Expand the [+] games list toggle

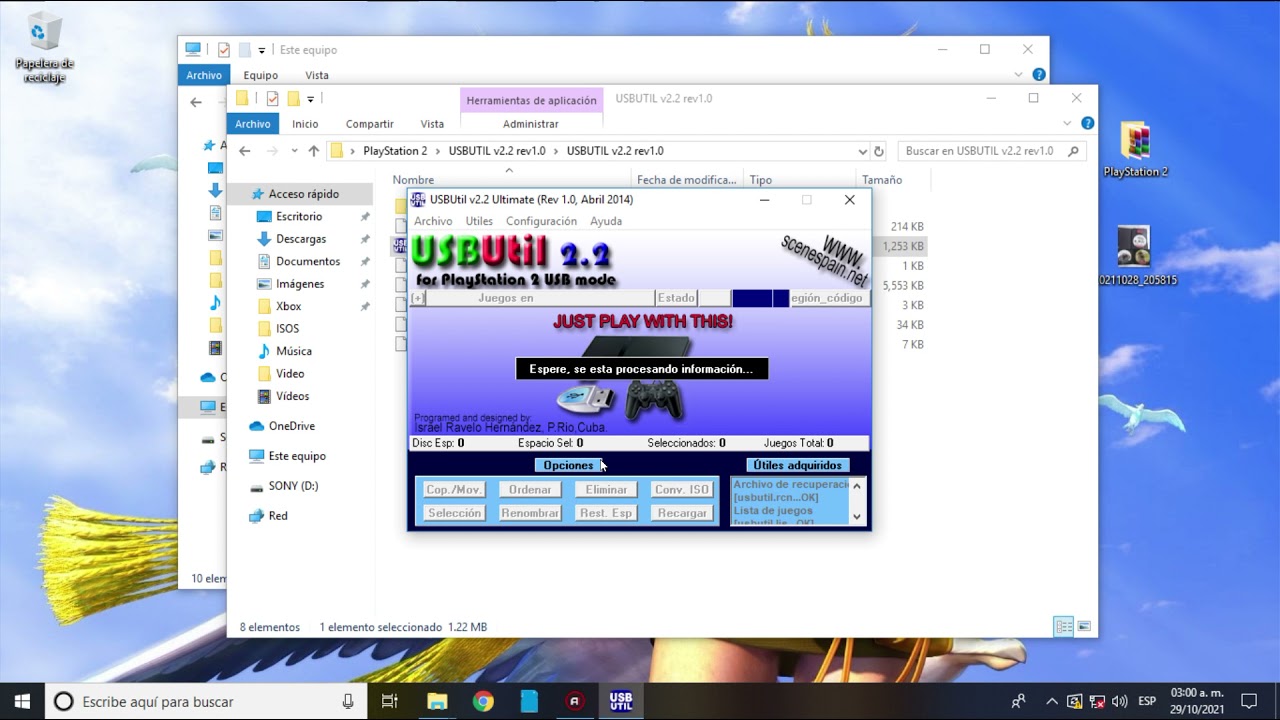[x=419, y=298]
